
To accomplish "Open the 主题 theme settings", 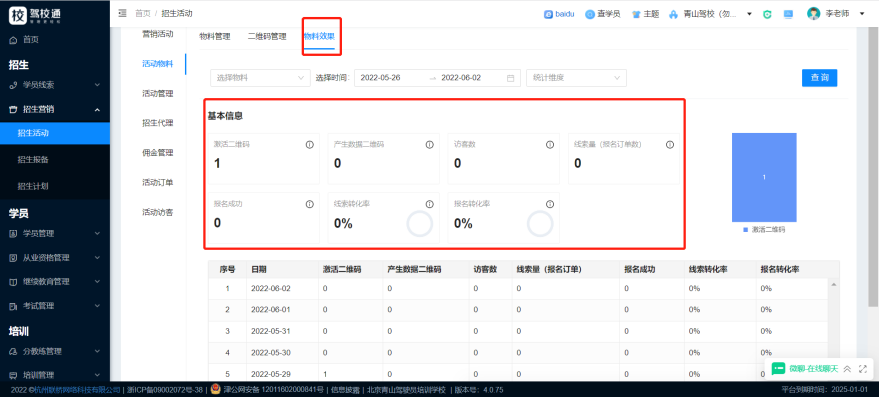I will [645, 14].
